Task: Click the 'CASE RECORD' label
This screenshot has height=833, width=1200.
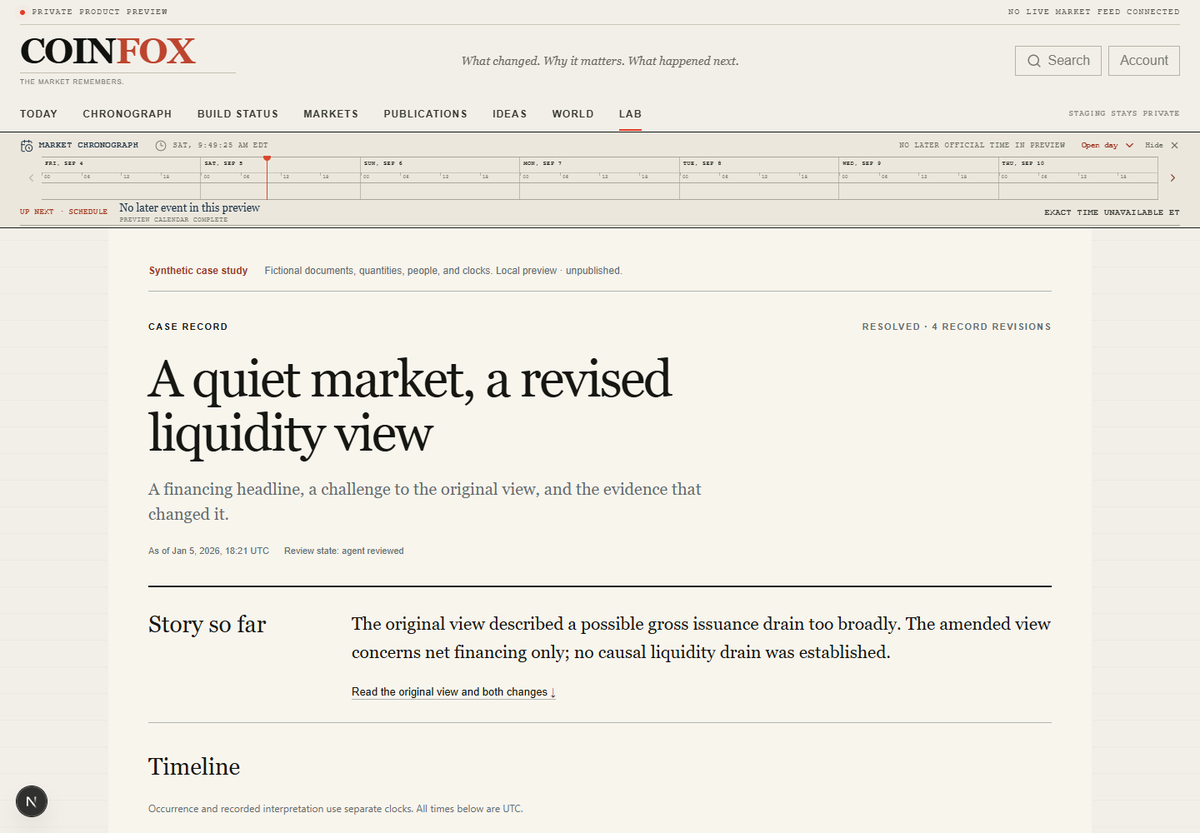Action: (188, 327)
